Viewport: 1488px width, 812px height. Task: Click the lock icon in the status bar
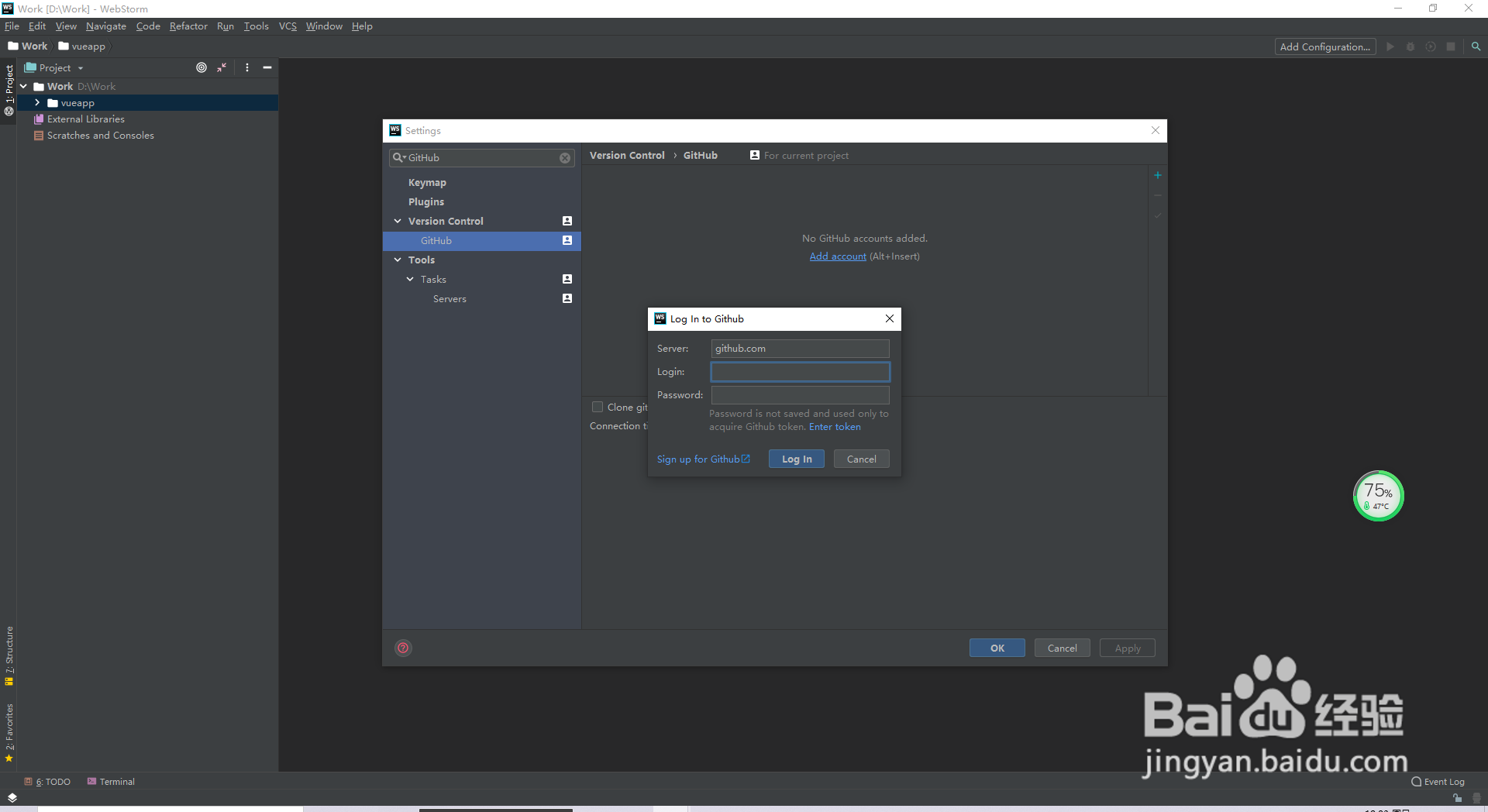point(1457,797)
